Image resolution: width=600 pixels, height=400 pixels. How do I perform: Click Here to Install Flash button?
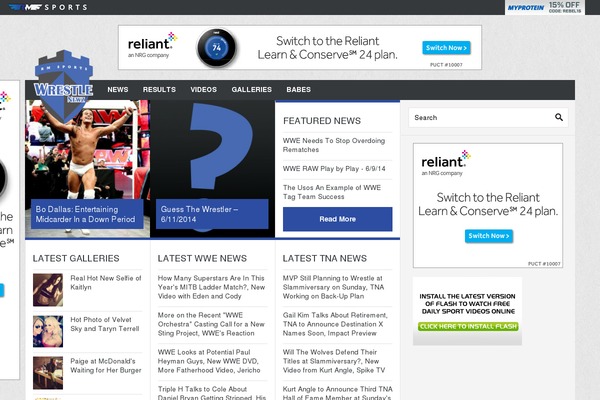coord(468,327)
